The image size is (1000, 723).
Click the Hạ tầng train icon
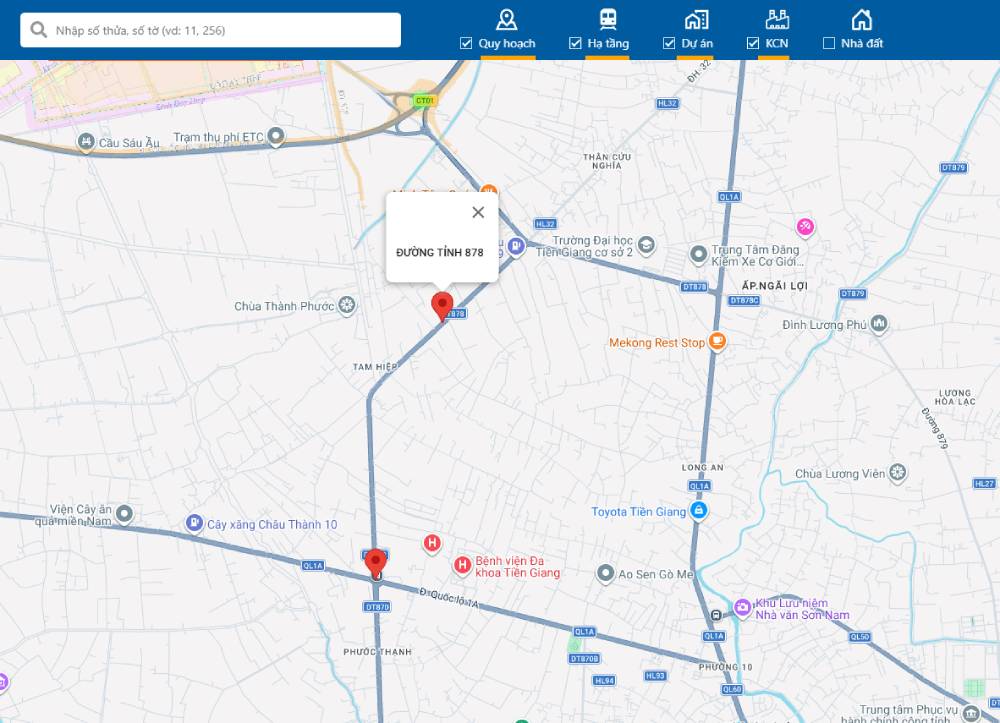(x=607, y=19)
